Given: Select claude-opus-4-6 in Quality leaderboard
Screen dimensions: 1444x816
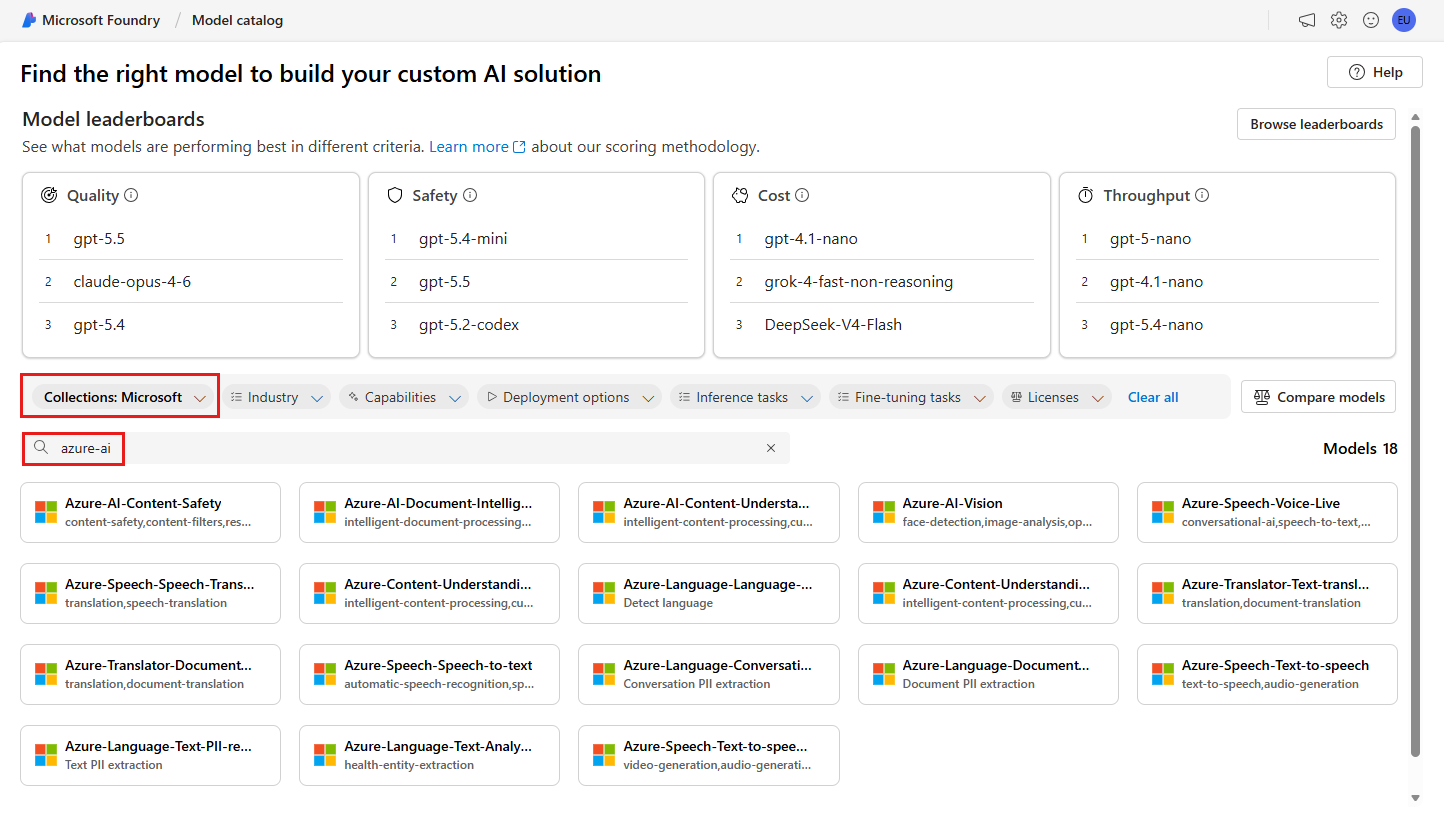Looking at the screenshot, I should [132, 282].
